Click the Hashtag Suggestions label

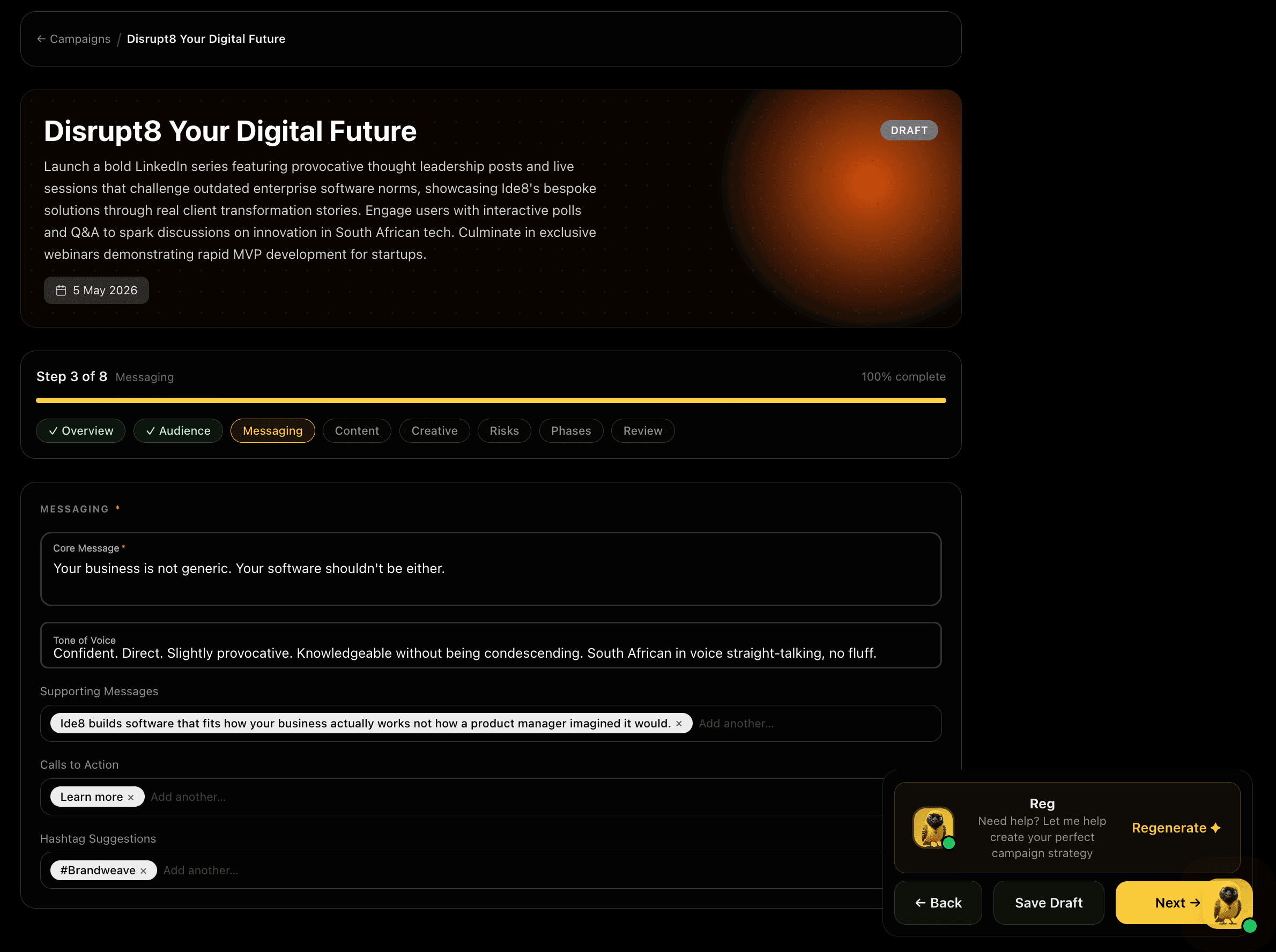click(98, 838)
